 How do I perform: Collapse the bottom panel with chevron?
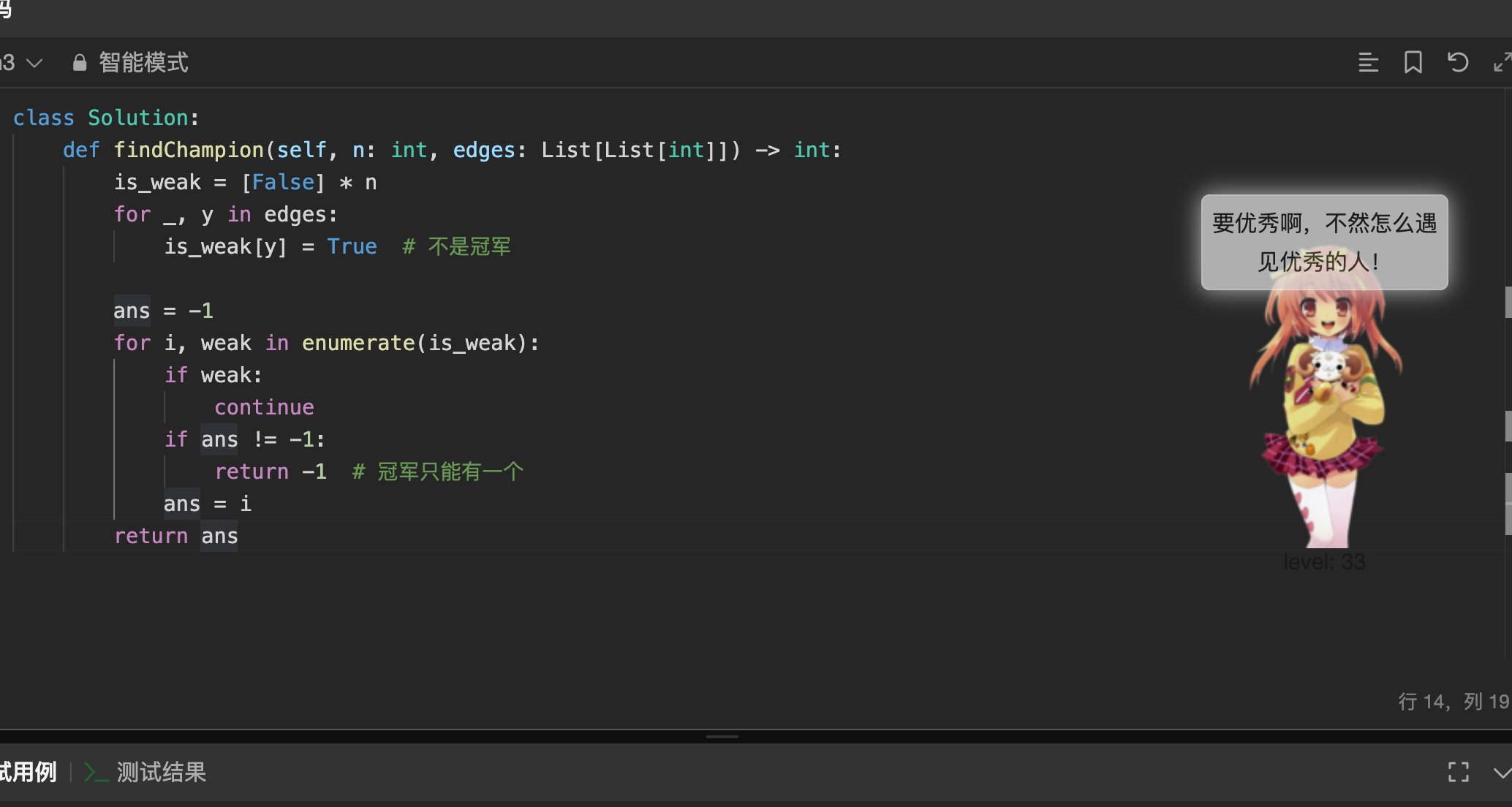coord(1502,772)
